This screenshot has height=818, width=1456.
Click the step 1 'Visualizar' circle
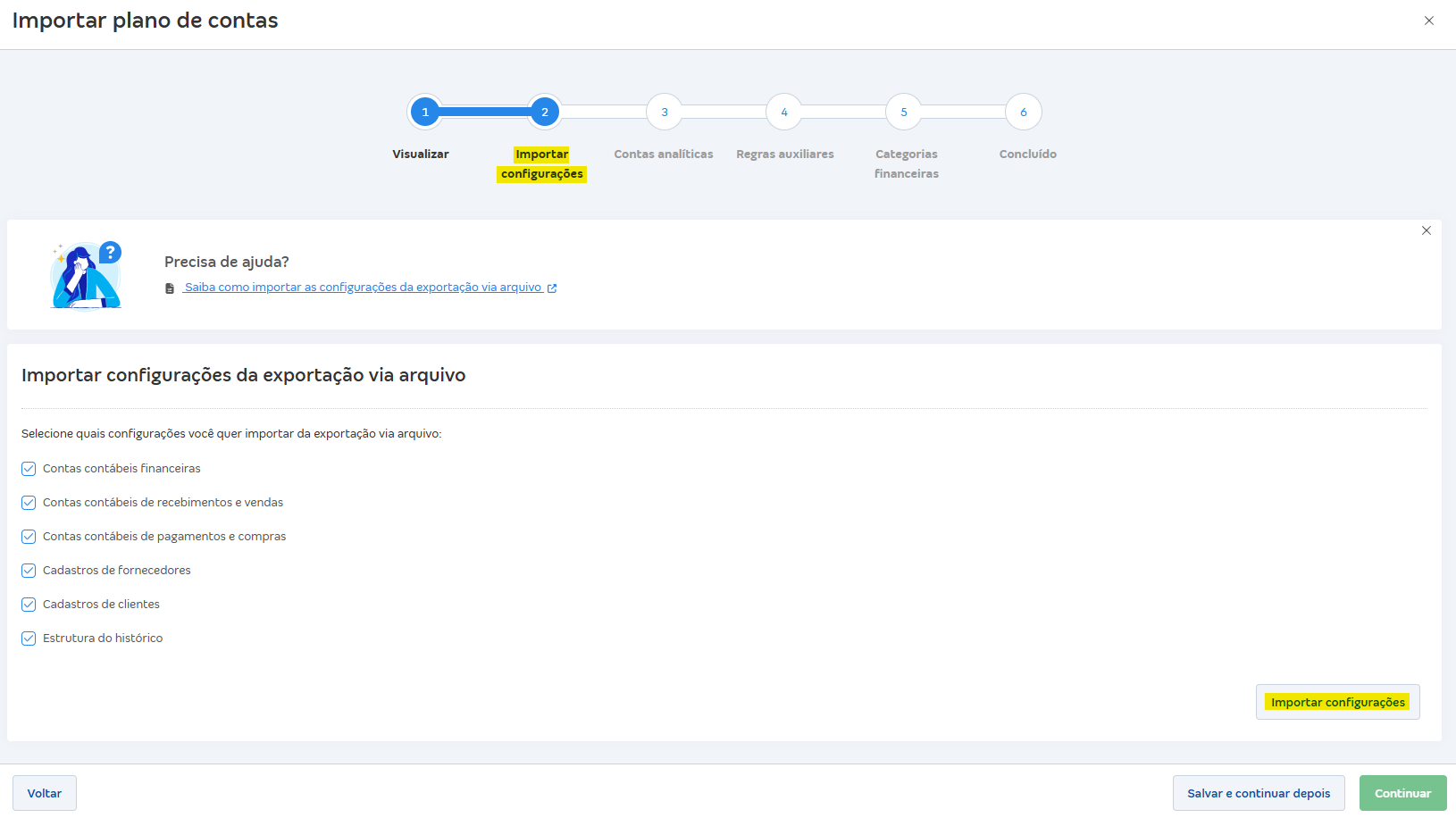tap(424, 112)
